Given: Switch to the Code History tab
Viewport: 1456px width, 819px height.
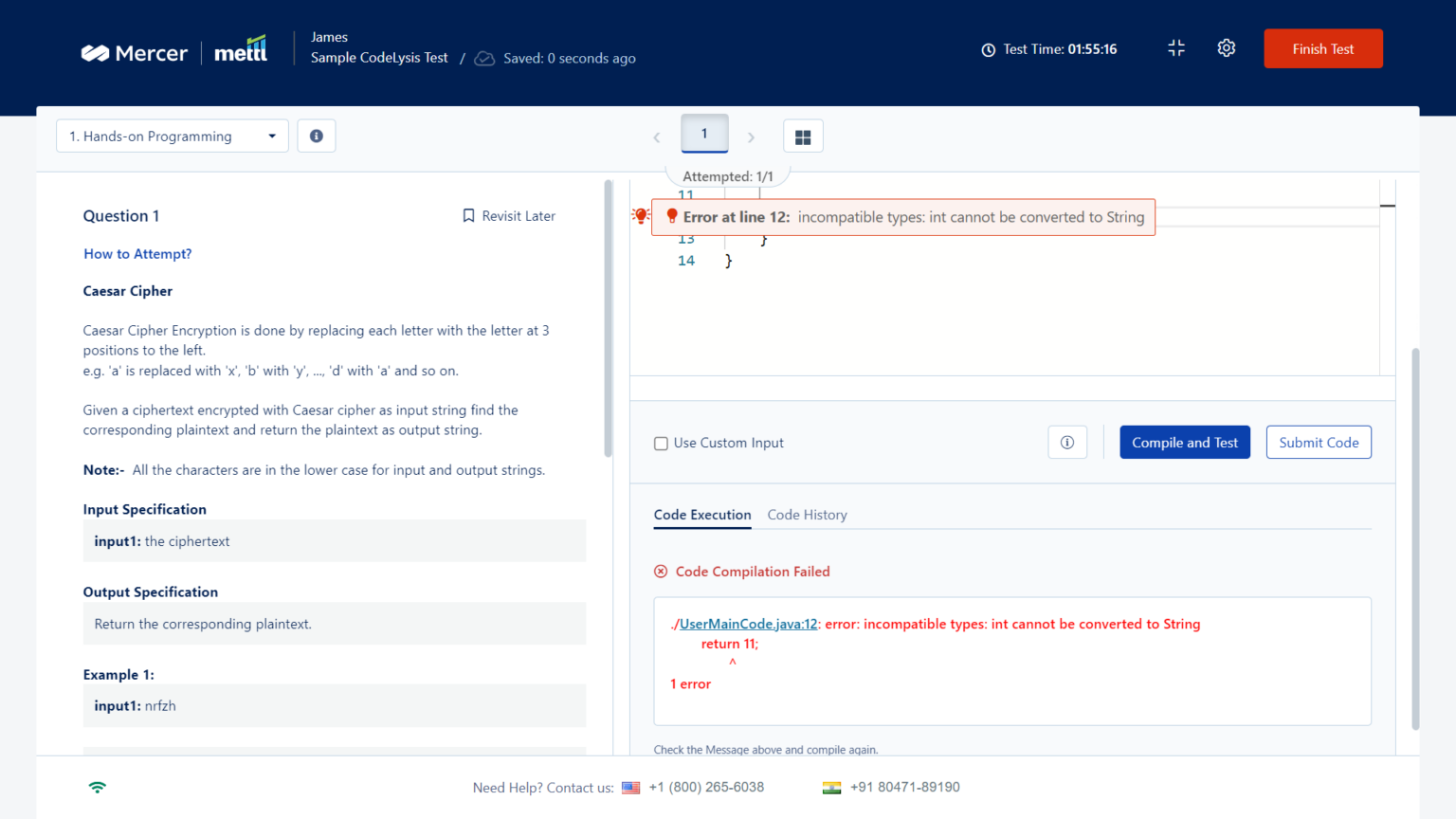Looking at the screenshot, I should (807, 515).
